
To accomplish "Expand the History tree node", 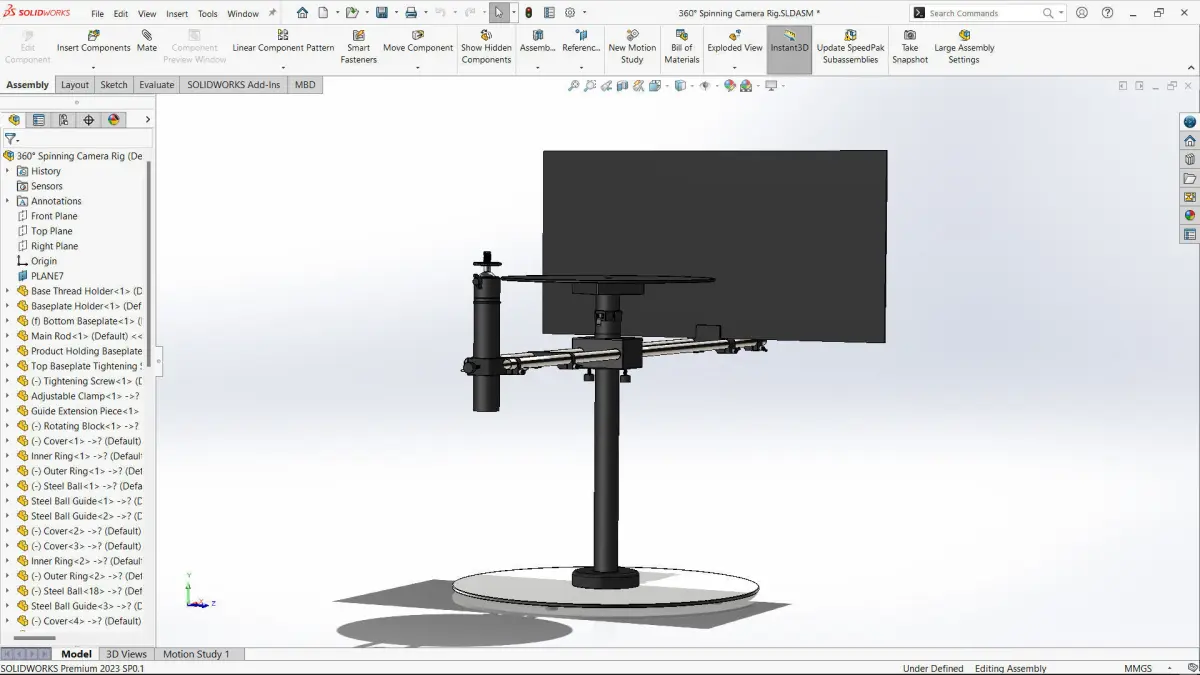I will click(8, 171).
